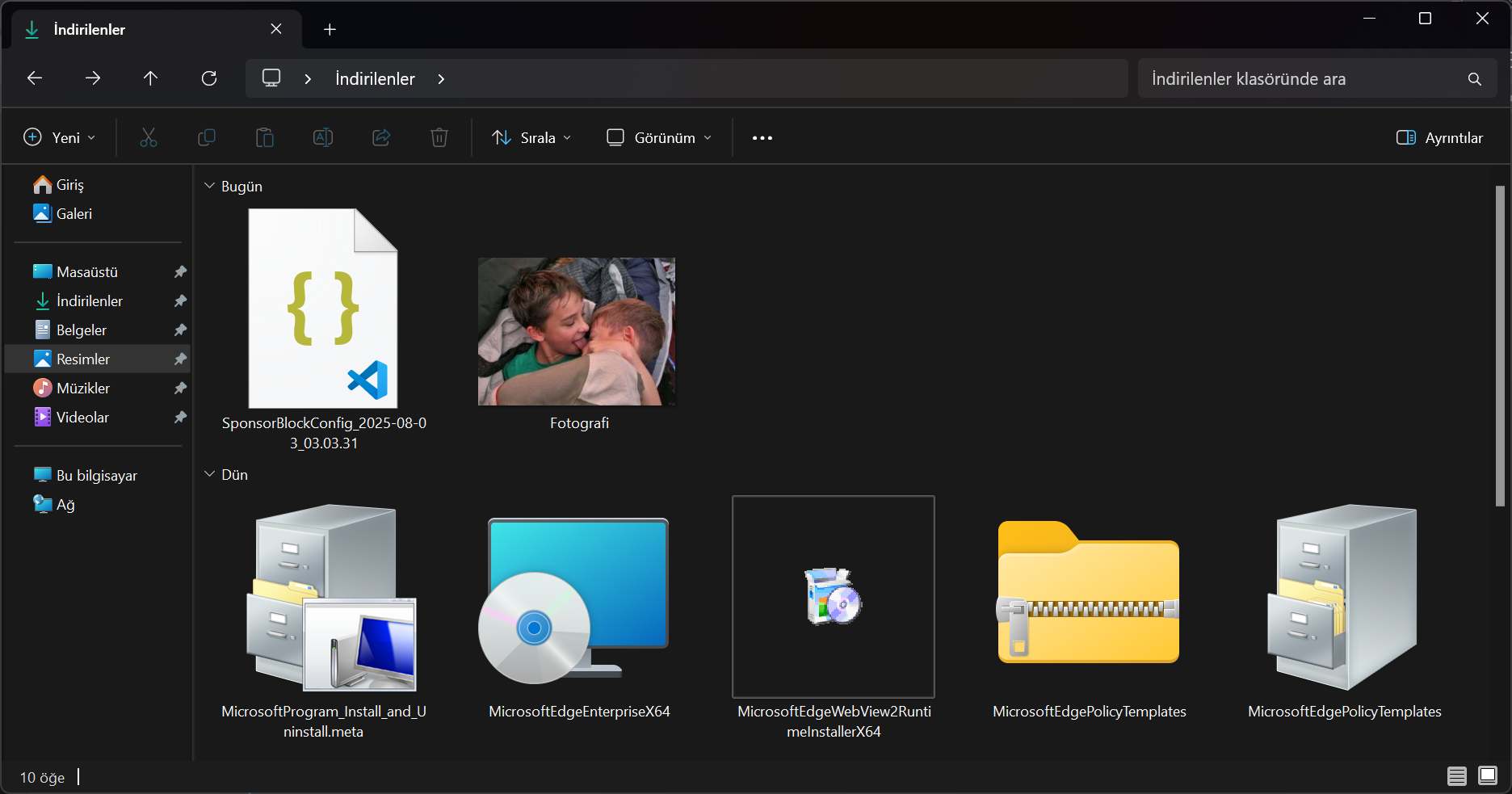This screenshot has height=794, width=1512.
Task: Open the Sırala sort dropdown
Action: [531, 137]
